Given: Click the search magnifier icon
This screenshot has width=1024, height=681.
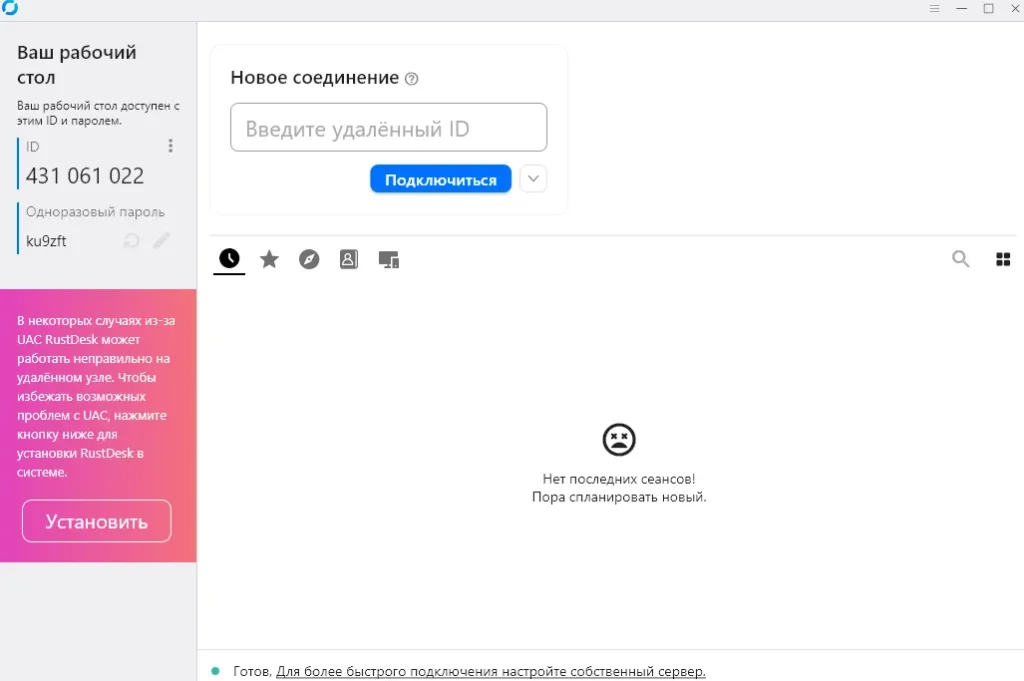Looking at the screenshot, I should pos(960,260).
